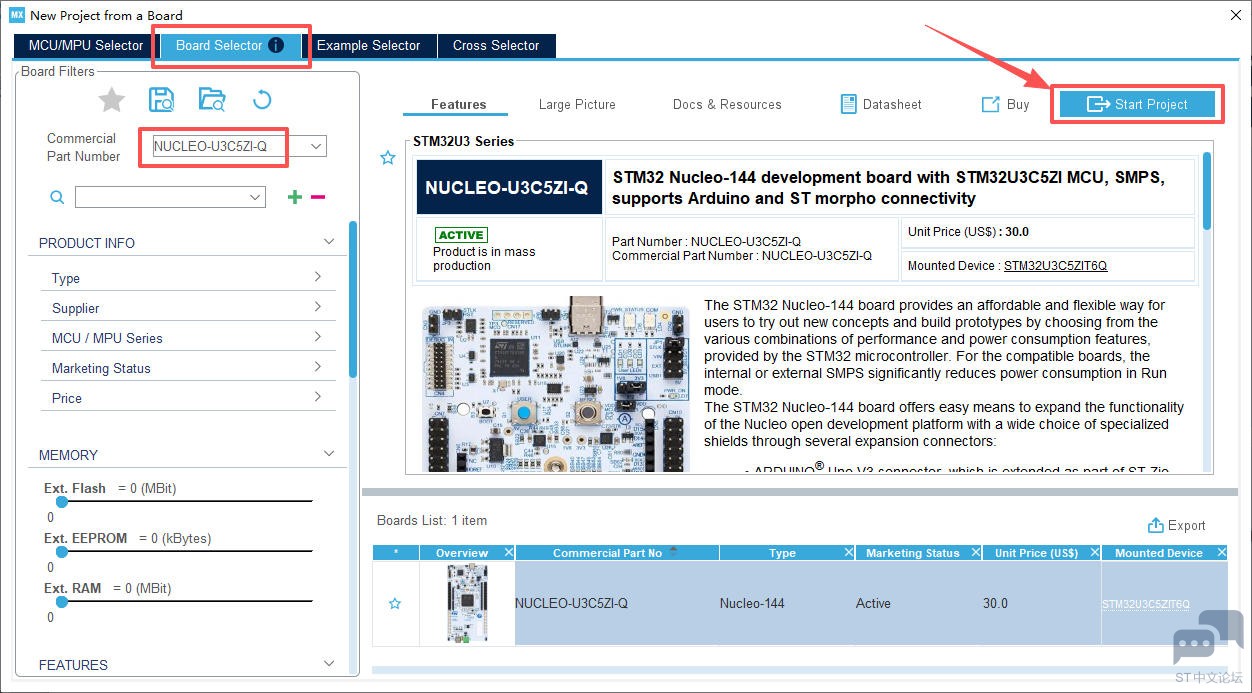The height and width of the screenshot is (693, 1252).
Task: Click the Ext. RAM slider handle
Action: tap(61, 601)
